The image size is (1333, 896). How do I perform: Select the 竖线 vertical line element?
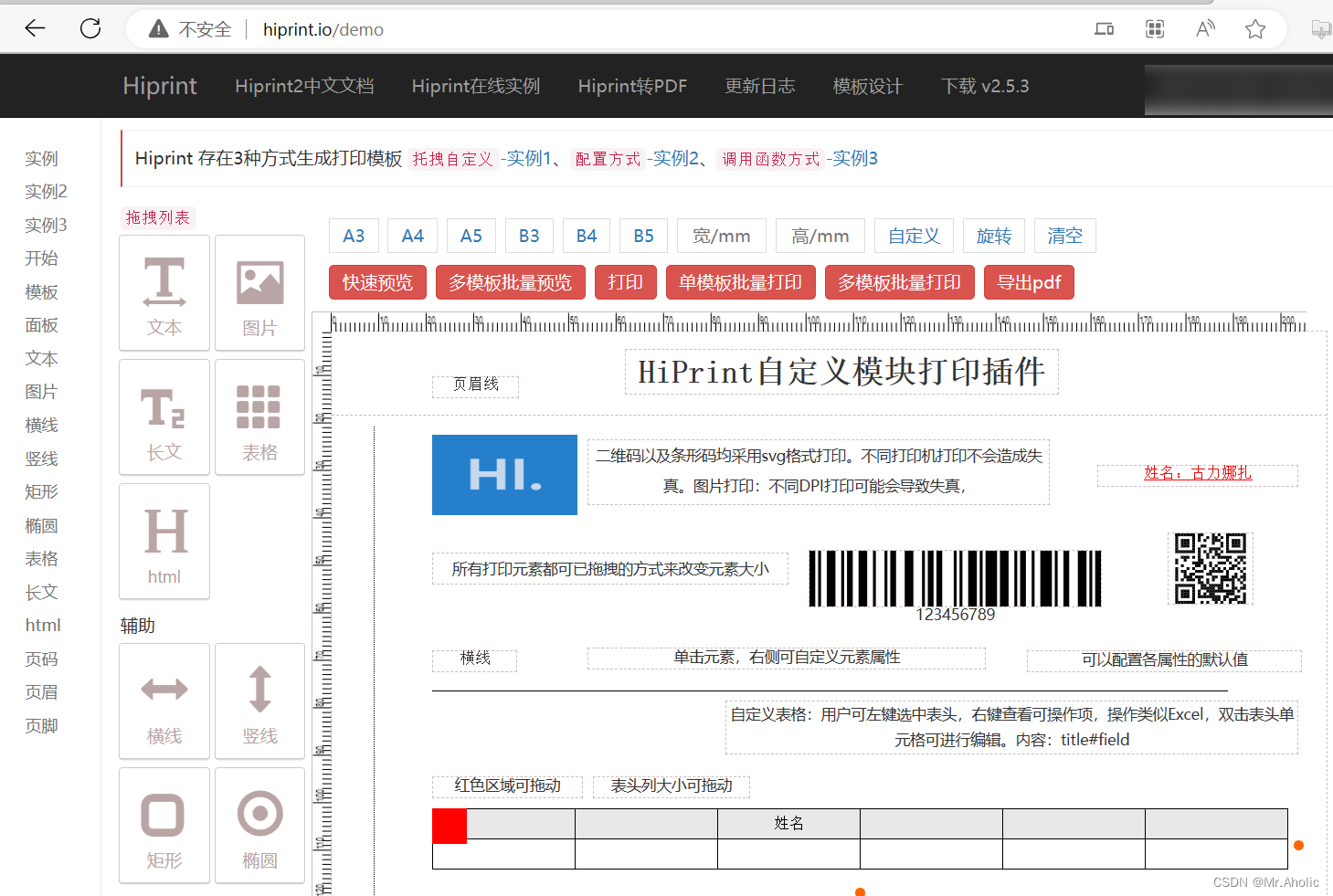[259, 701]
